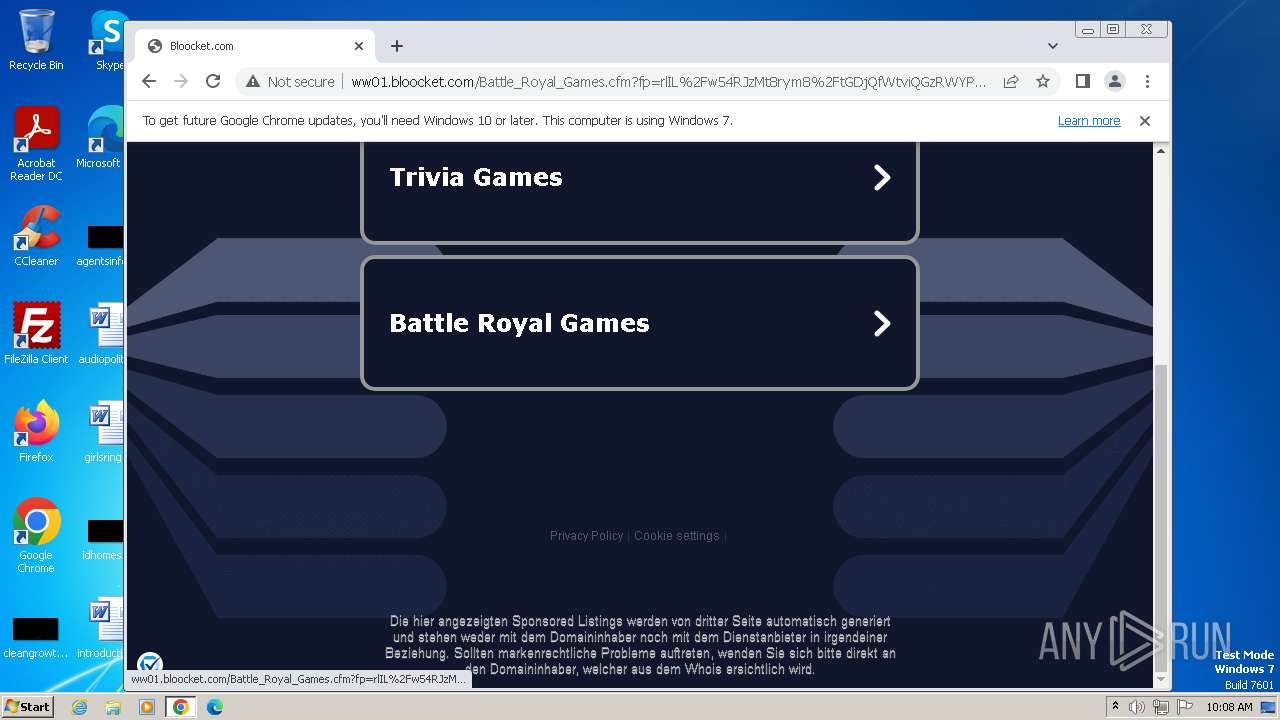Open the Battle Royal Games listing
This screenshot has height=720, width=1280.
(640, 323)
